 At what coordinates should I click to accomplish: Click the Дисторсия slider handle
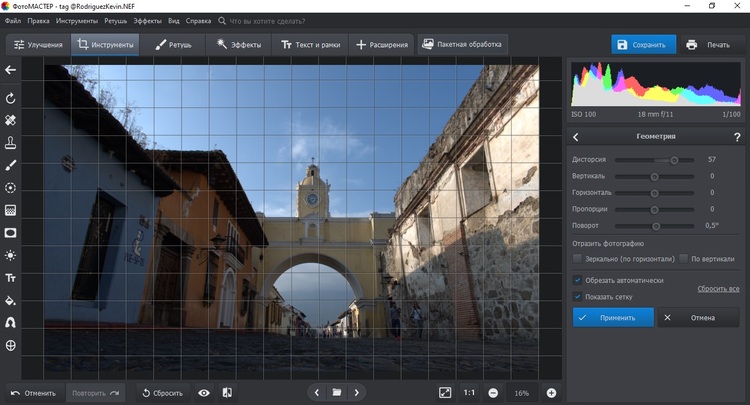(x=674, y=160)
